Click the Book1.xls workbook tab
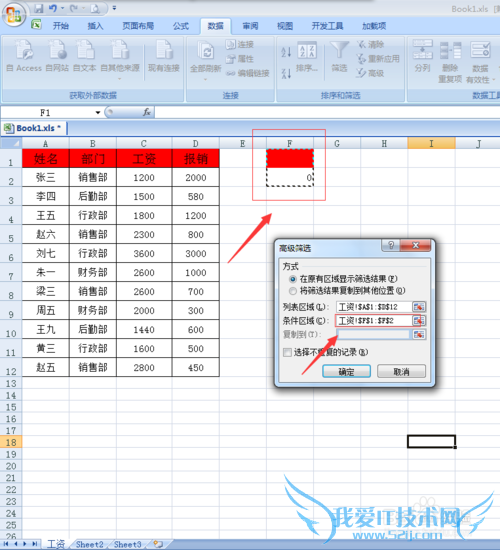 pos(34,128)
